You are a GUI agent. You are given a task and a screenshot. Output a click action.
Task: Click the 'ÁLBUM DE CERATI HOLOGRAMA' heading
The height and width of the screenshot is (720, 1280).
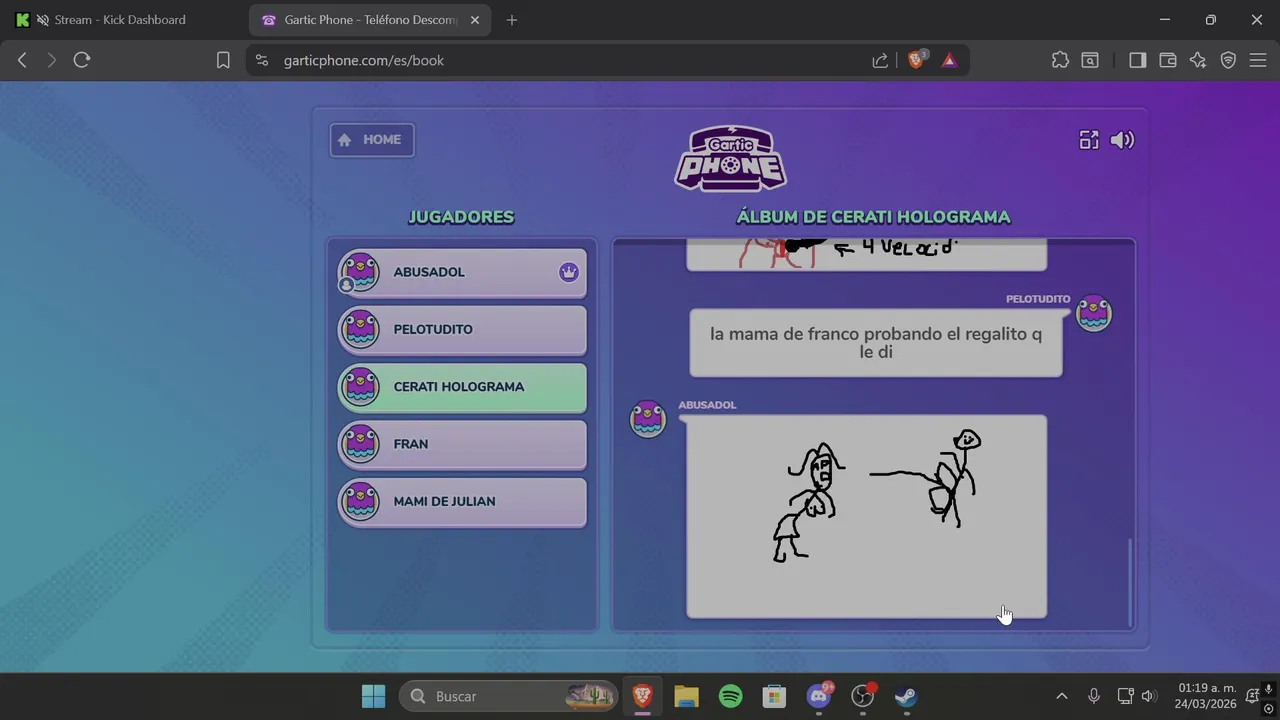(x=873, y=217)
